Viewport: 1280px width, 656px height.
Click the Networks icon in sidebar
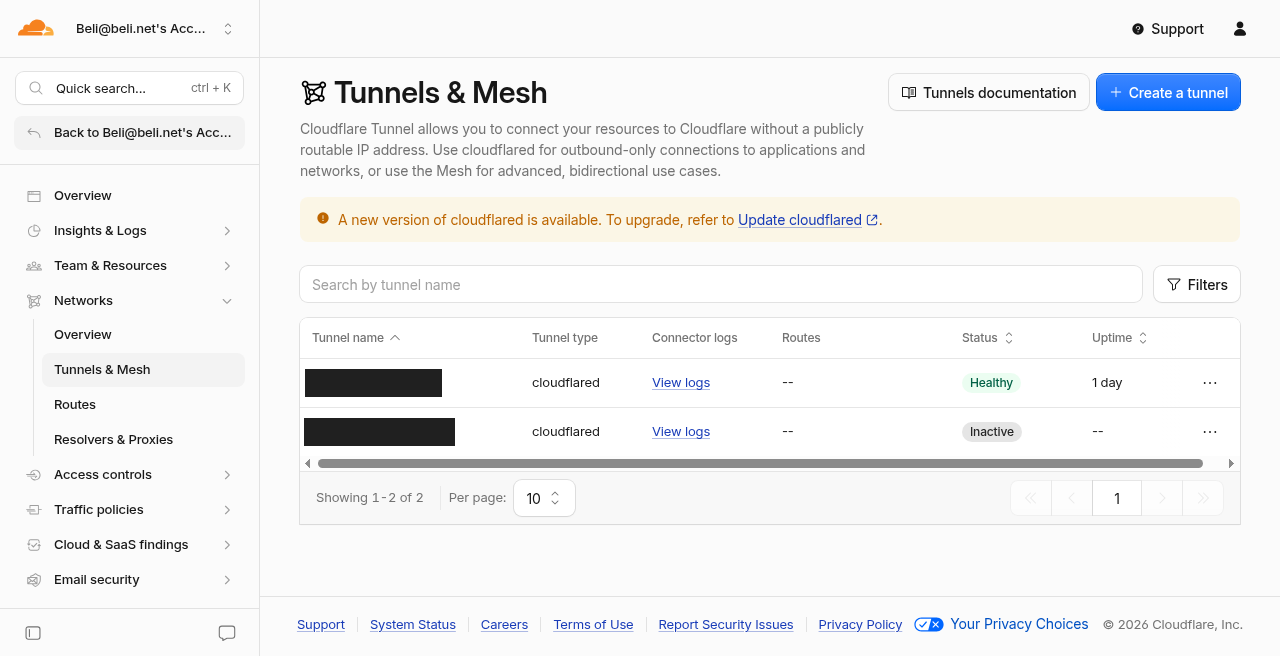tap(34, 301)
